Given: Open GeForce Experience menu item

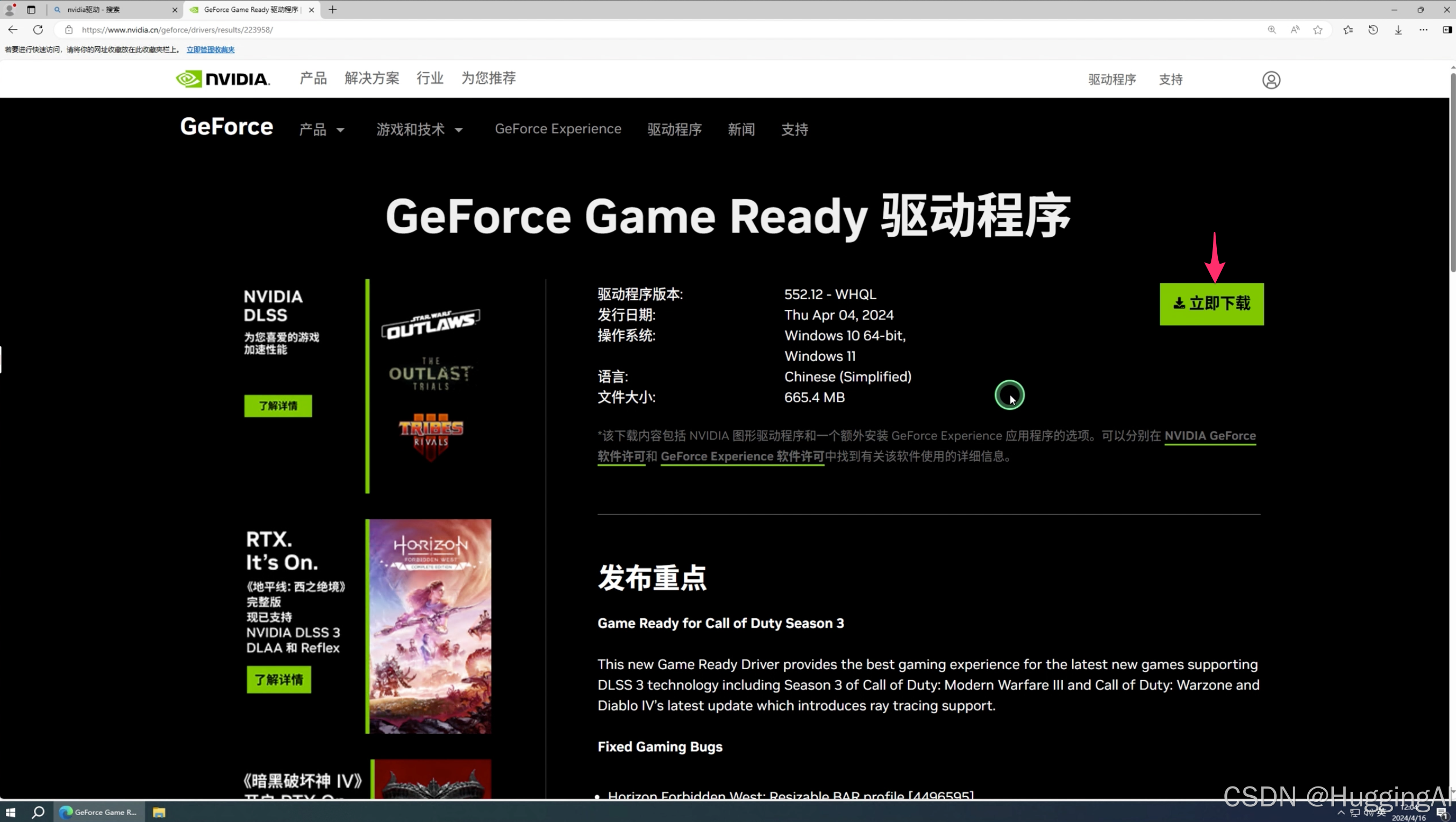Looking at the screenshot, I should [x=558, y=129].
